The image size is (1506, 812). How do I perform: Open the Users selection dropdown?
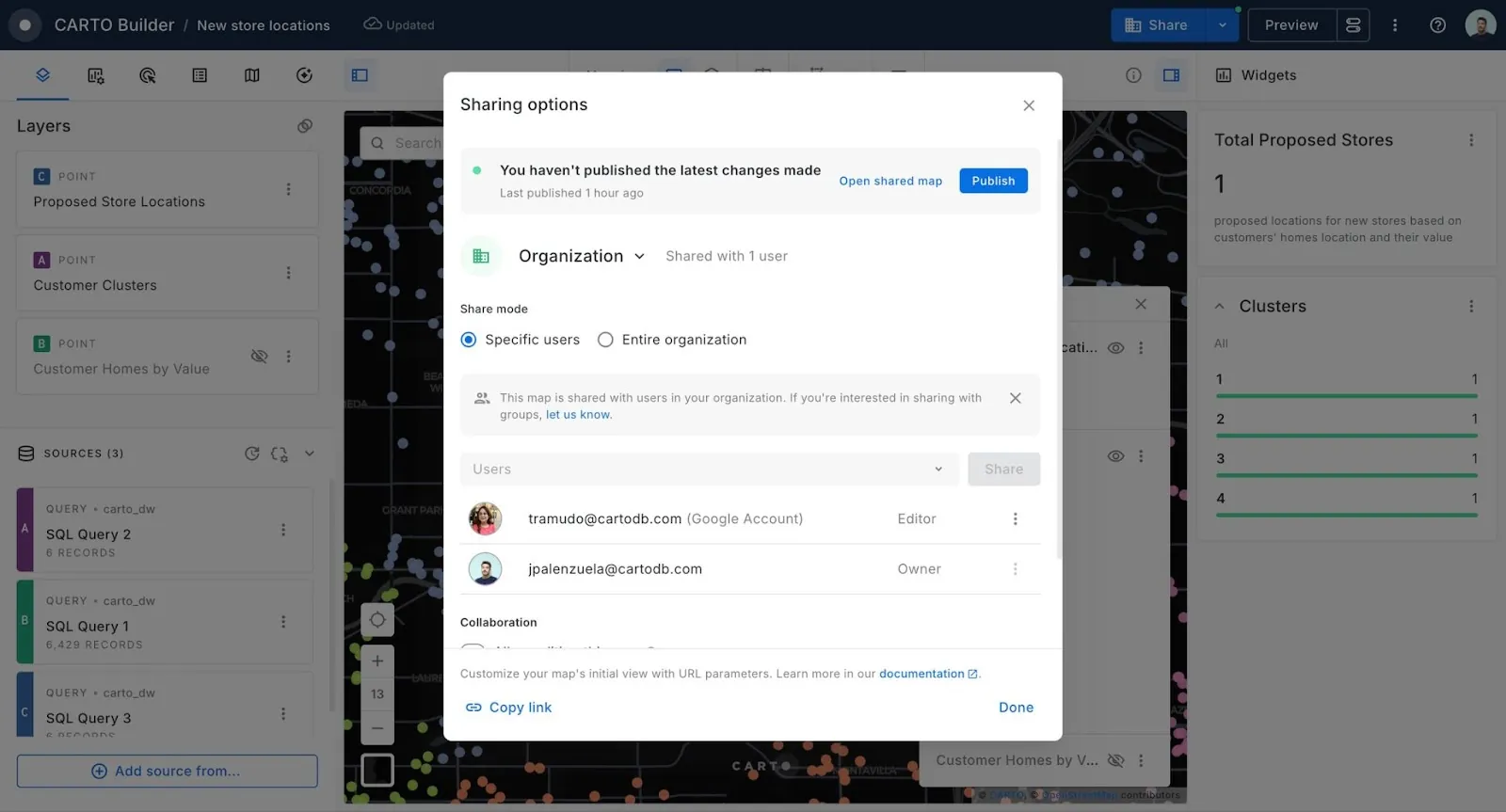coord(709,470)
